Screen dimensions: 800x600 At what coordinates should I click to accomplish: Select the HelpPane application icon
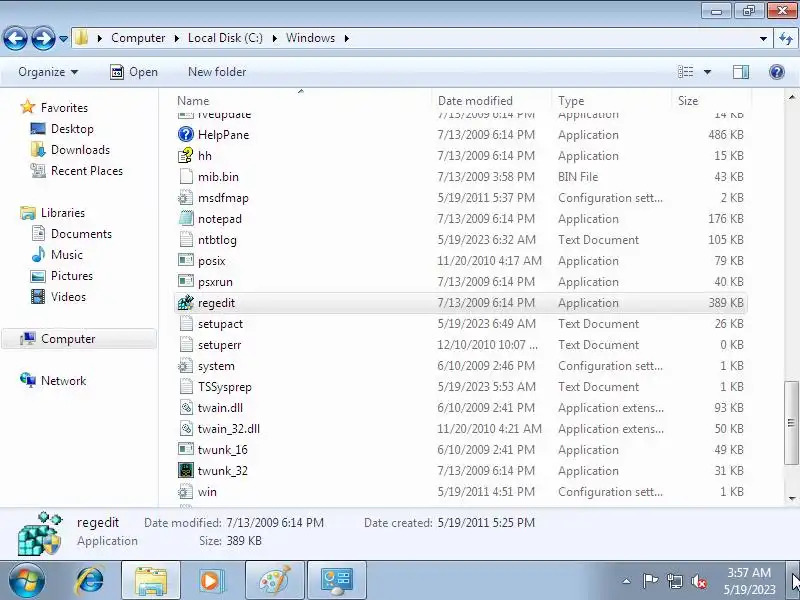click(185, 135)
